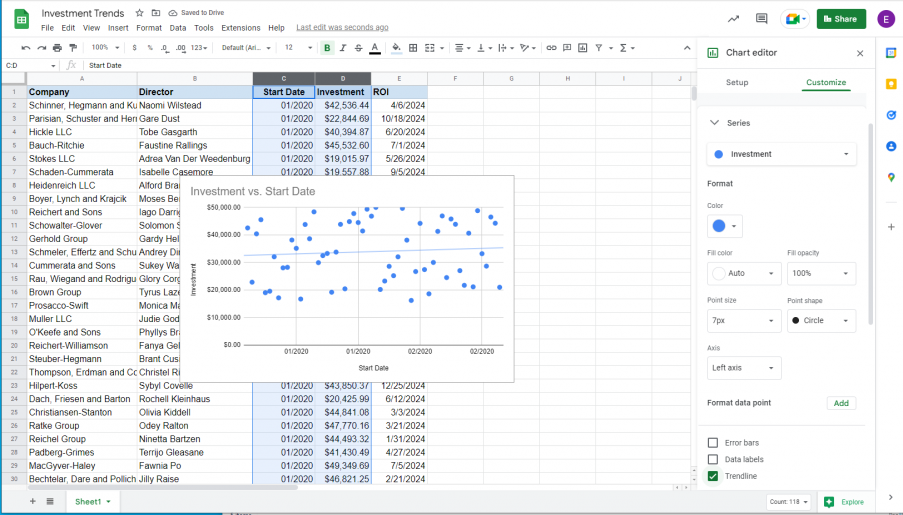Image resolution: width=903 pixels, height=515 pixels.
Task: Open Investment series selector dropdown
Action: click(781, 154)
